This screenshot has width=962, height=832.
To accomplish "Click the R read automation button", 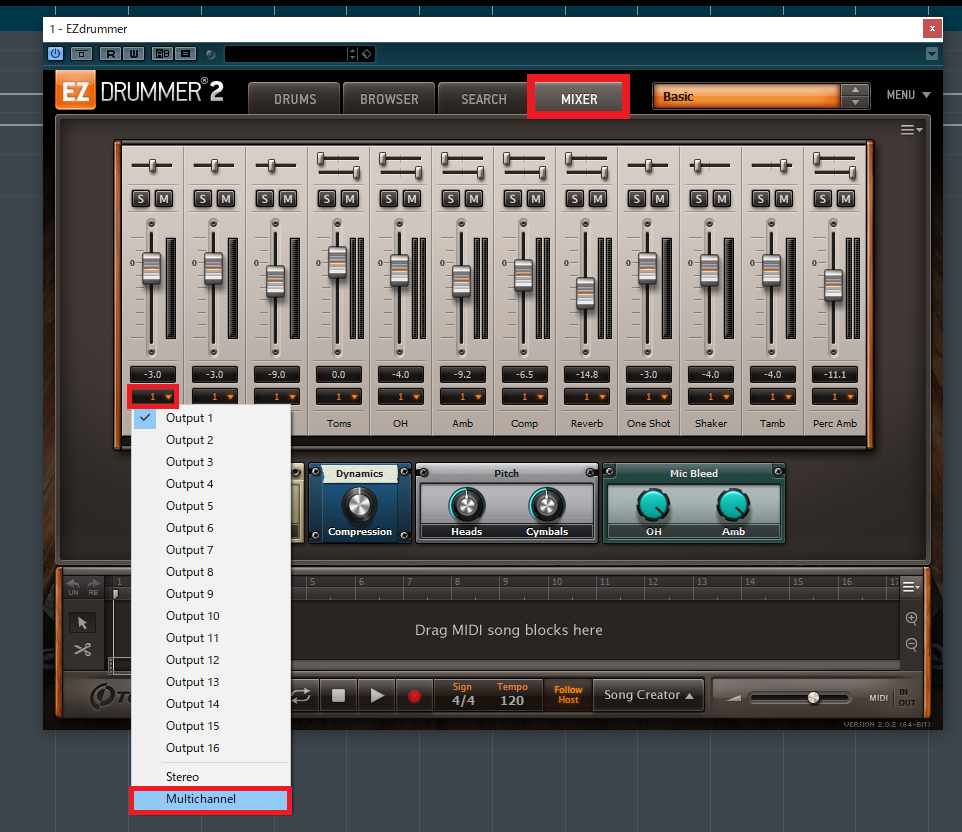I will pyautogui.click(x=110, y=54).
